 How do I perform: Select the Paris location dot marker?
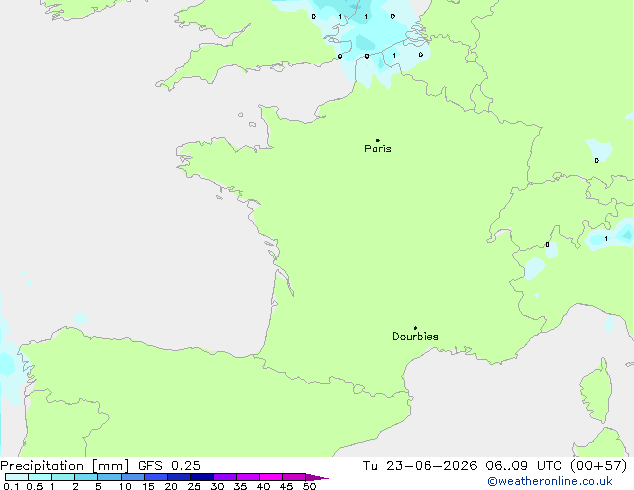tap(378, 140)
